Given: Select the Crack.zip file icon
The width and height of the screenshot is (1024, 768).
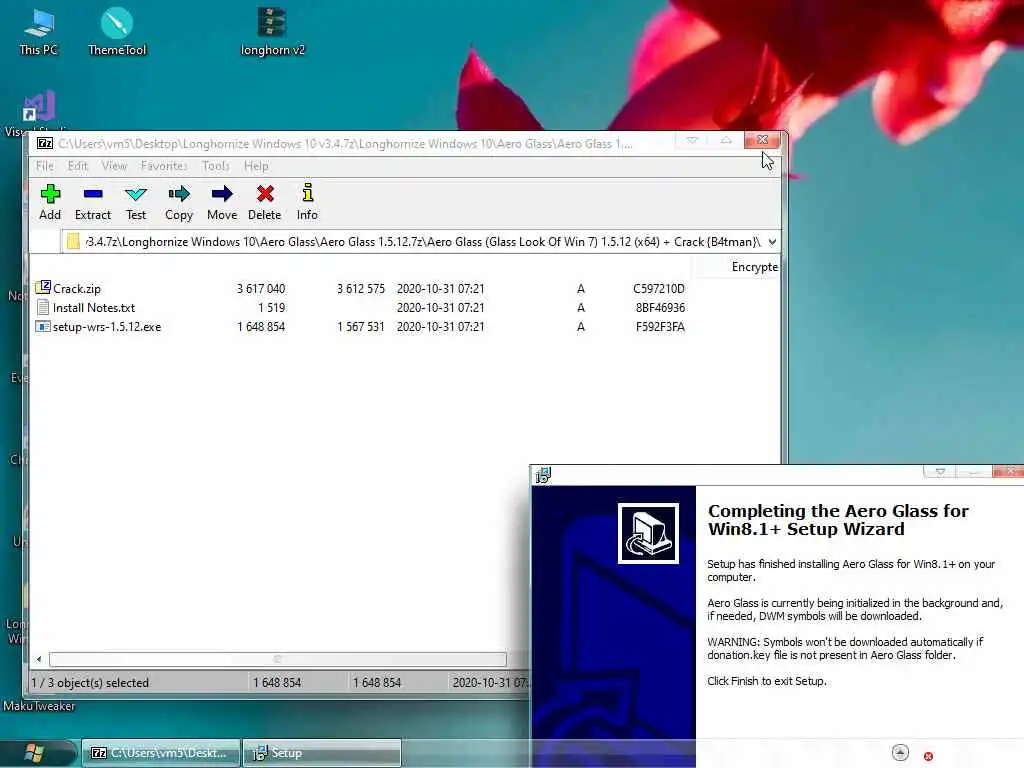Looking at the screenshot, I should click(43, 287).
